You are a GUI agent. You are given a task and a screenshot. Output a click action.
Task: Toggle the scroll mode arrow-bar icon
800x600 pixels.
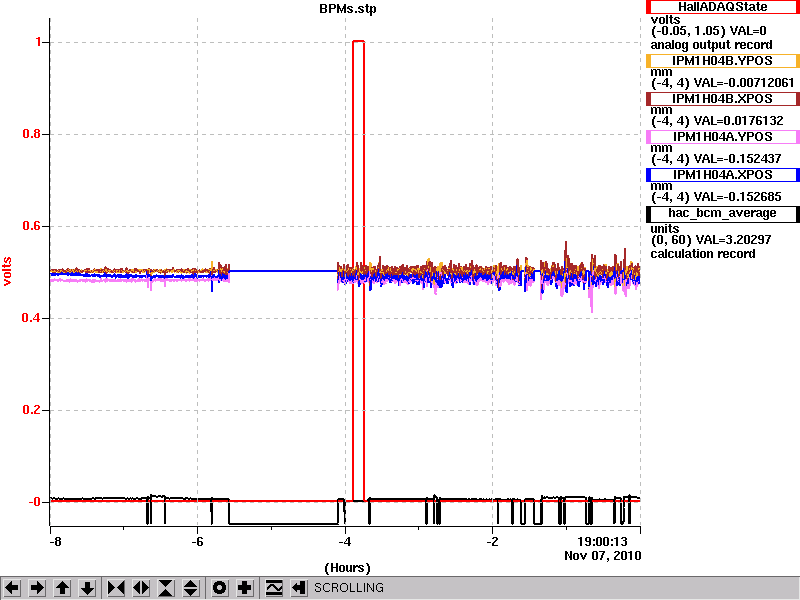click(x=299, y=588)
